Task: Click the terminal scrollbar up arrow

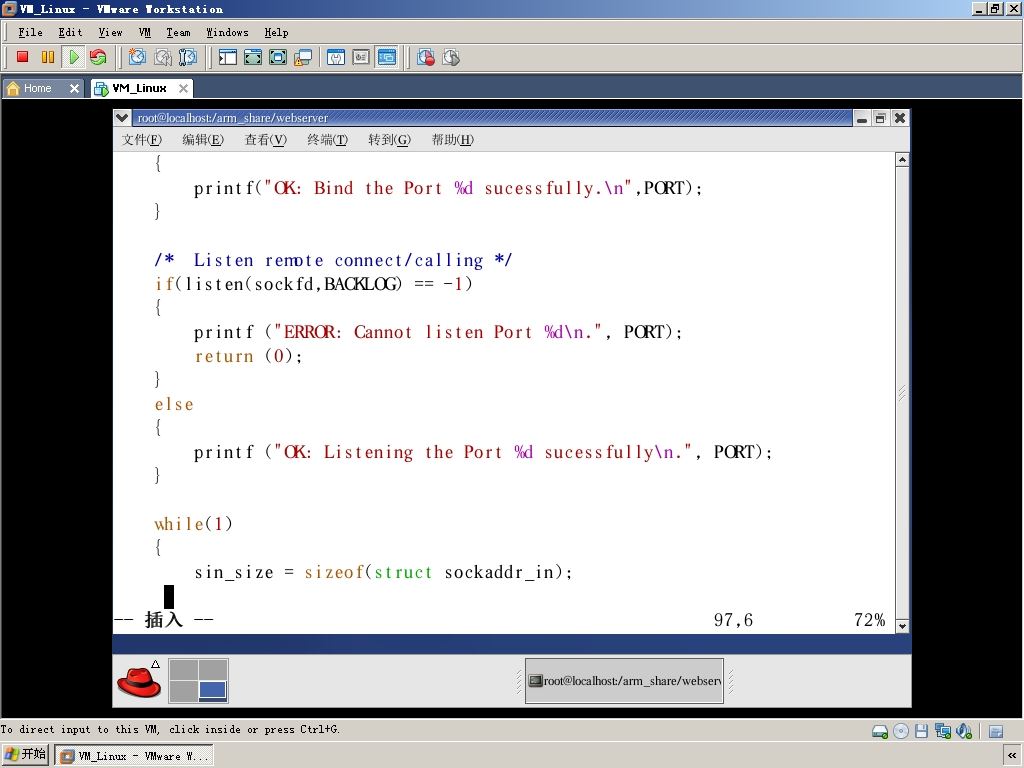Action: [902, 160]
